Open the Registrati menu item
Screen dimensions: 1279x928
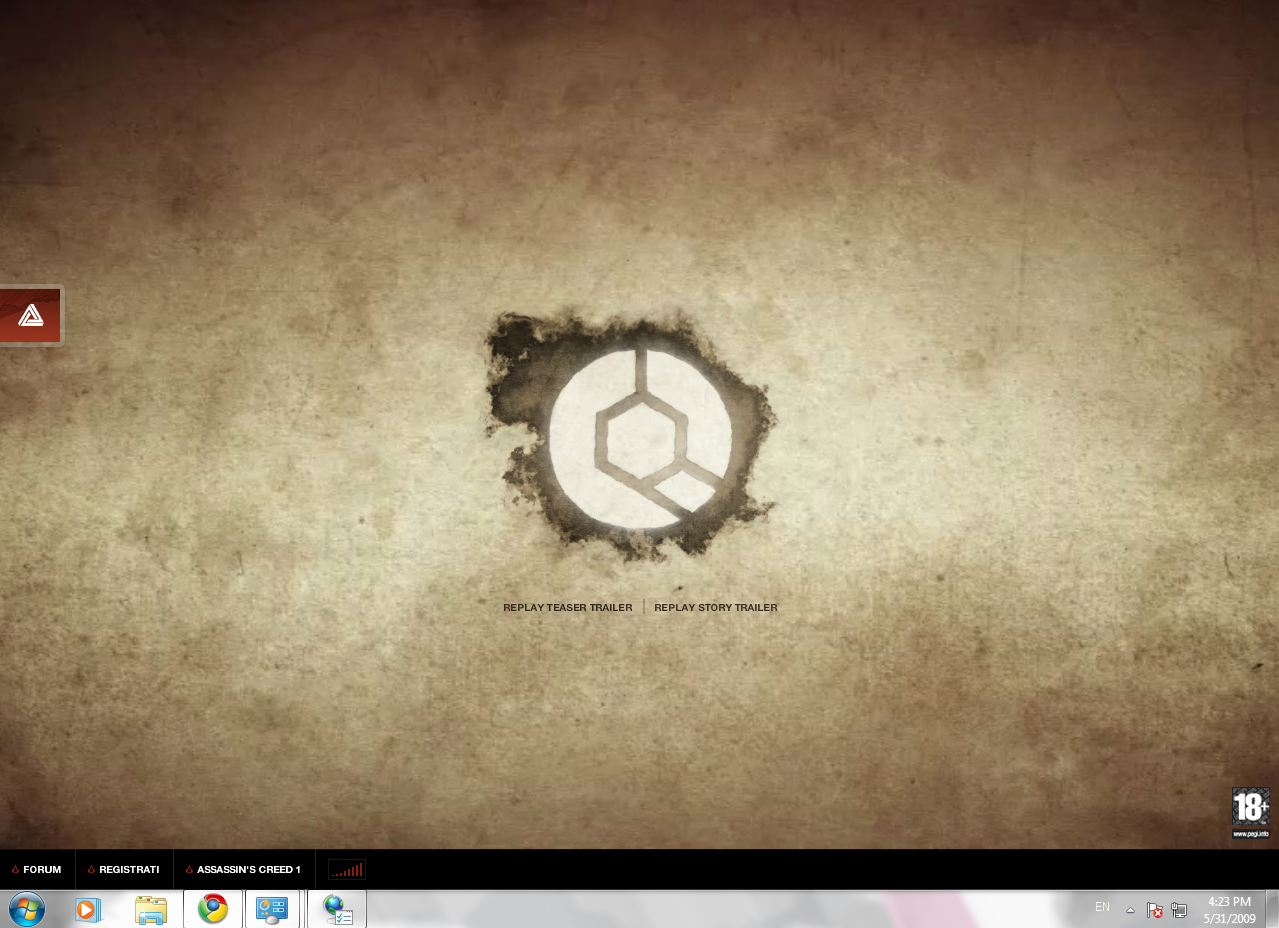(124, 869)
